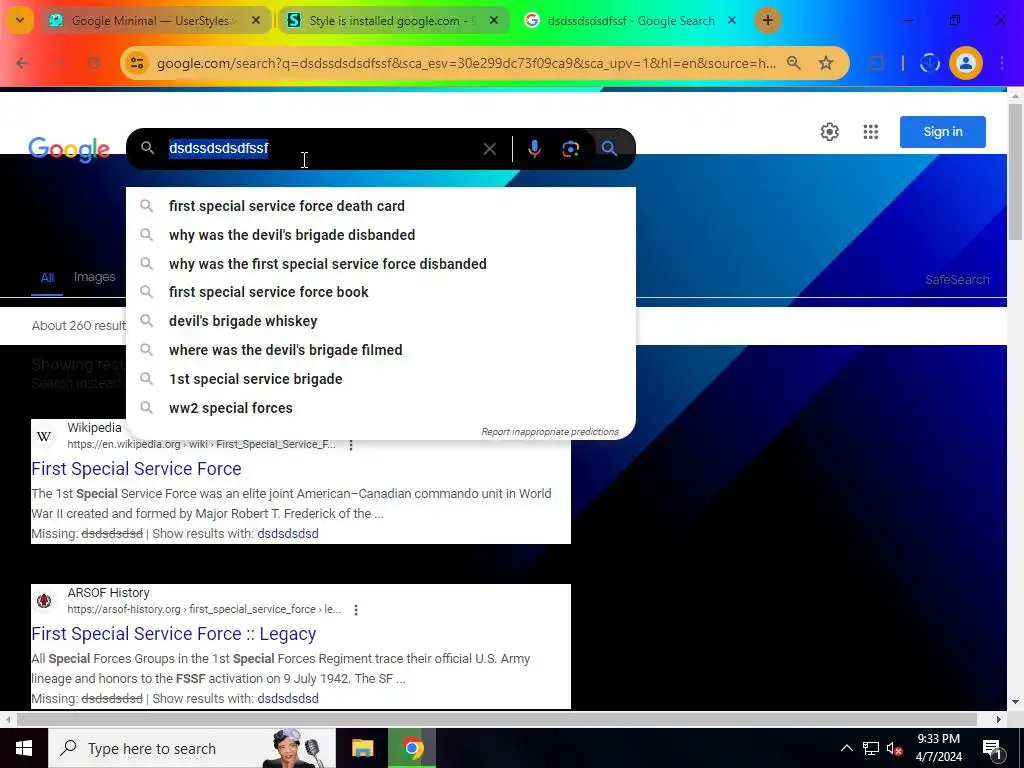Click the scrollbar down arrow
The width and height of the screenshot is (1024, 768).
point(1015,702)
